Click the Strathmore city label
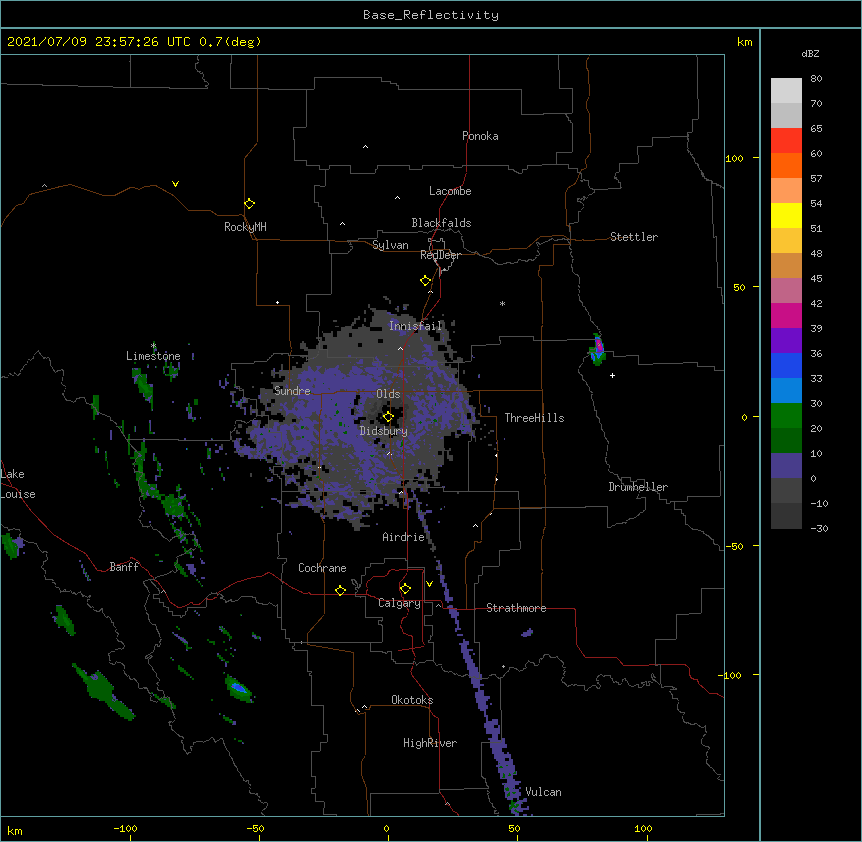The image size is (862, 842). pos(516,608)
